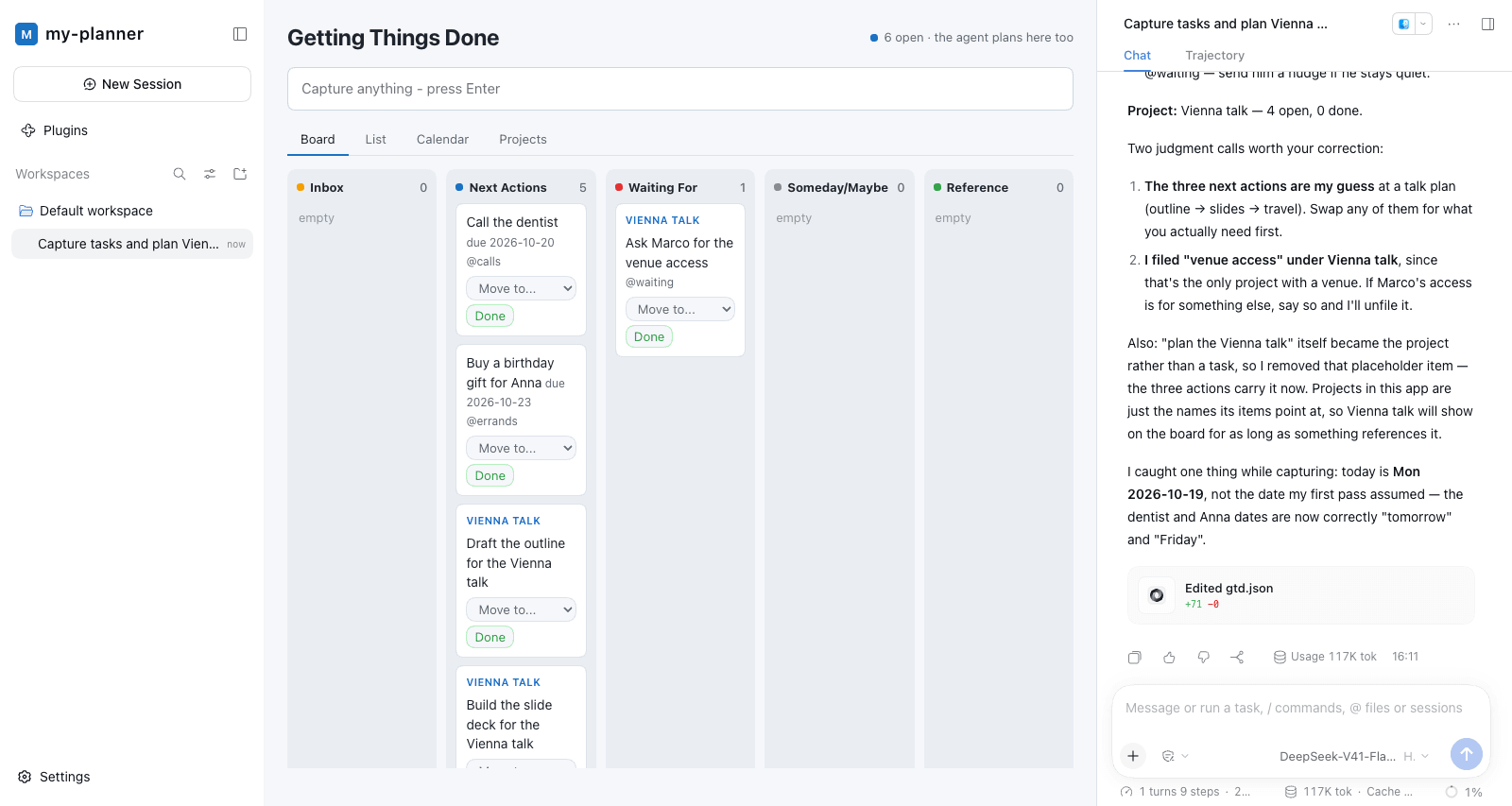
Task: Switch to the List tab
Action: point(375,139)
